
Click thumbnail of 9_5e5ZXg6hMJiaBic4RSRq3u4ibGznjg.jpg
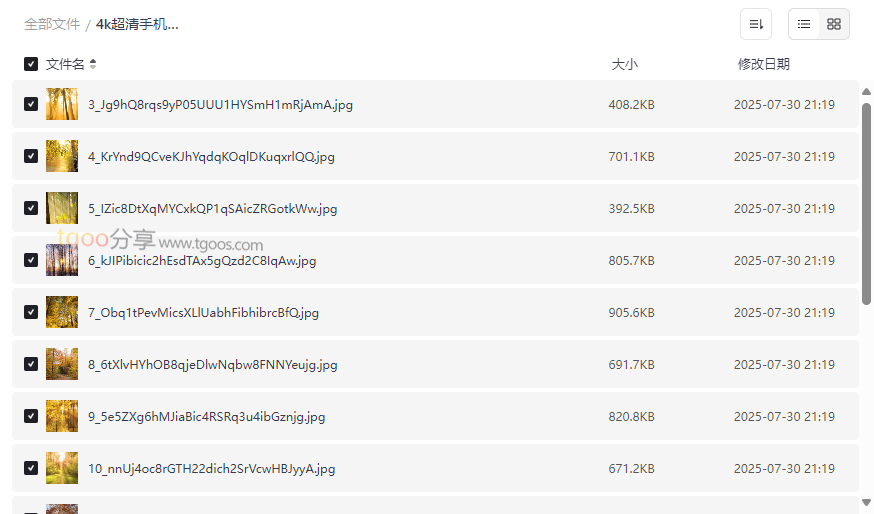[x=62, y=416]
